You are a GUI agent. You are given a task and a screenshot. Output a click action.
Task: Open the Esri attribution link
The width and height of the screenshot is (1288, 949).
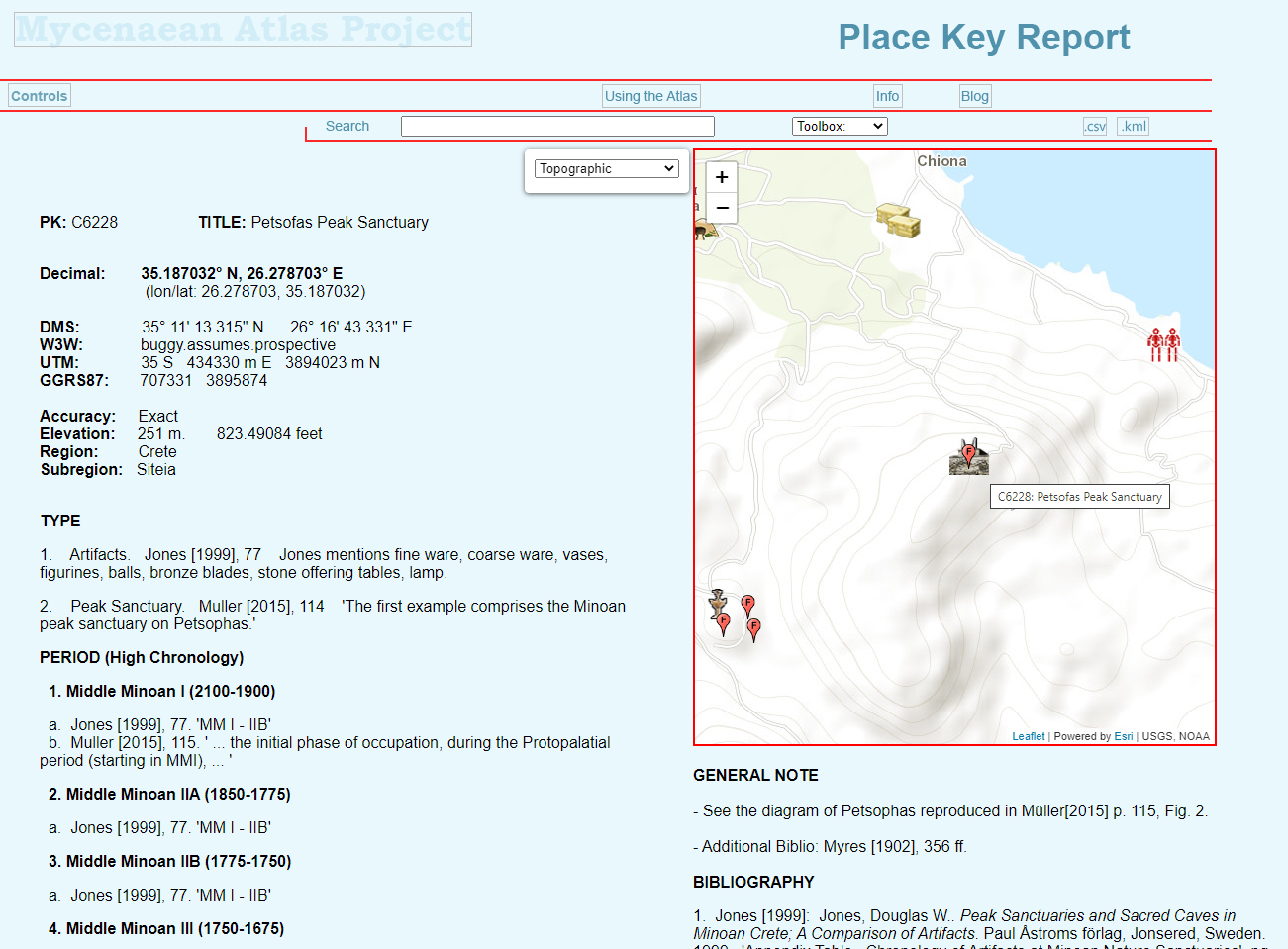pos(1123,736)
